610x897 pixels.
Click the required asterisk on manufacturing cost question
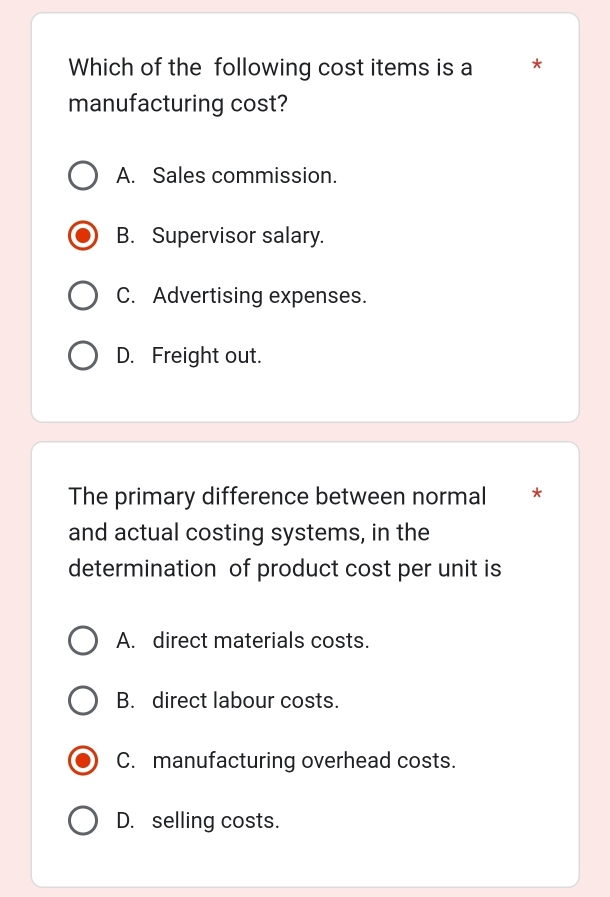tap(537, 67)
